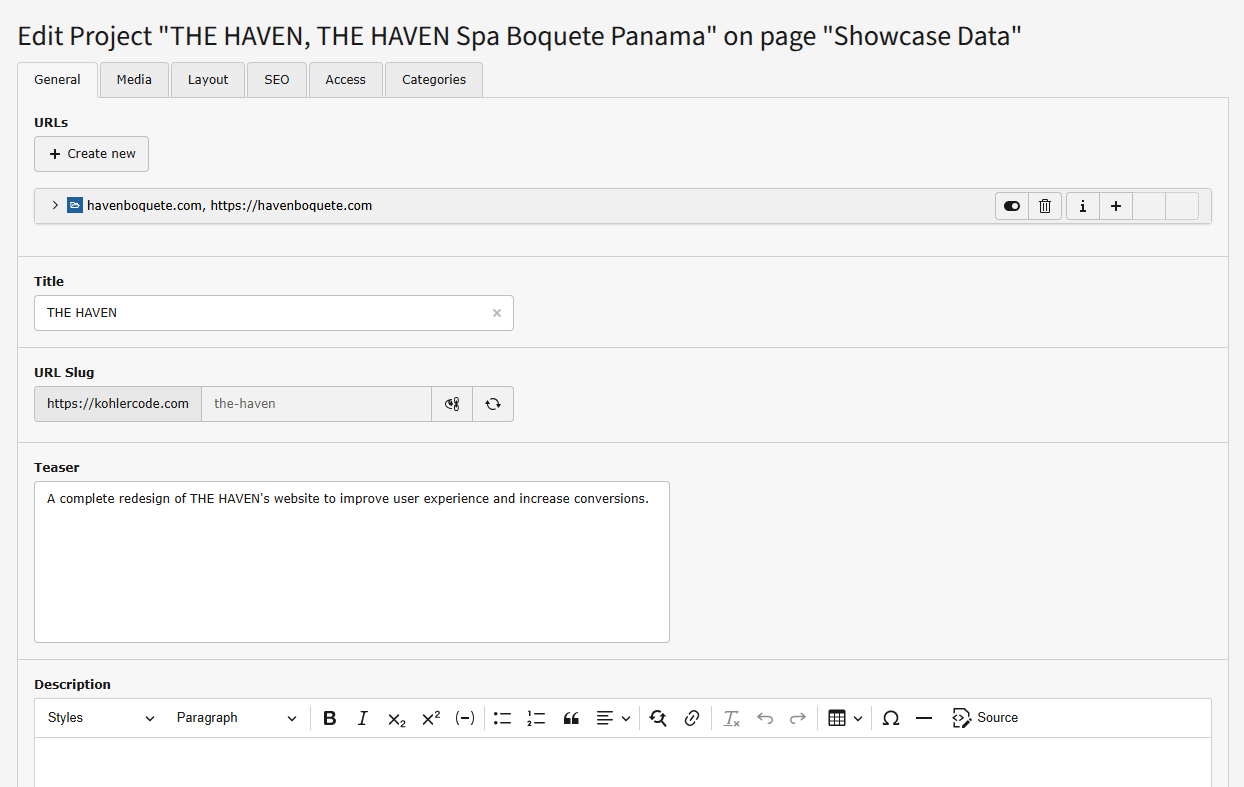Open the Layout tab
Viewport: 1244px width, 787px height.
click(x=208, y=80)
